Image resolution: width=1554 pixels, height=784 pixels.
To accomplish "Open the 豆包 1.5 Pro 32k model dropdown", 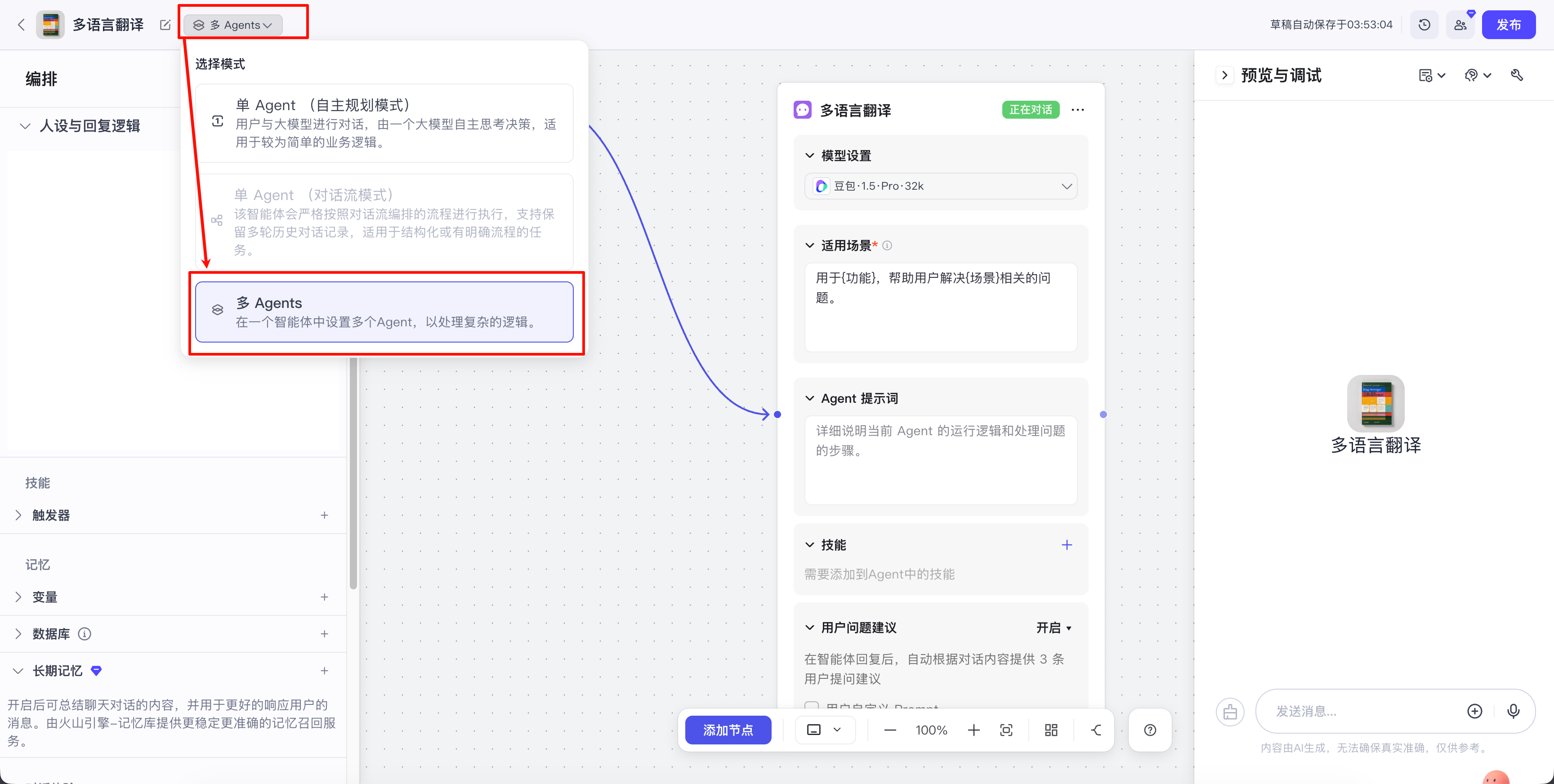I will click(x=941, y=187).
